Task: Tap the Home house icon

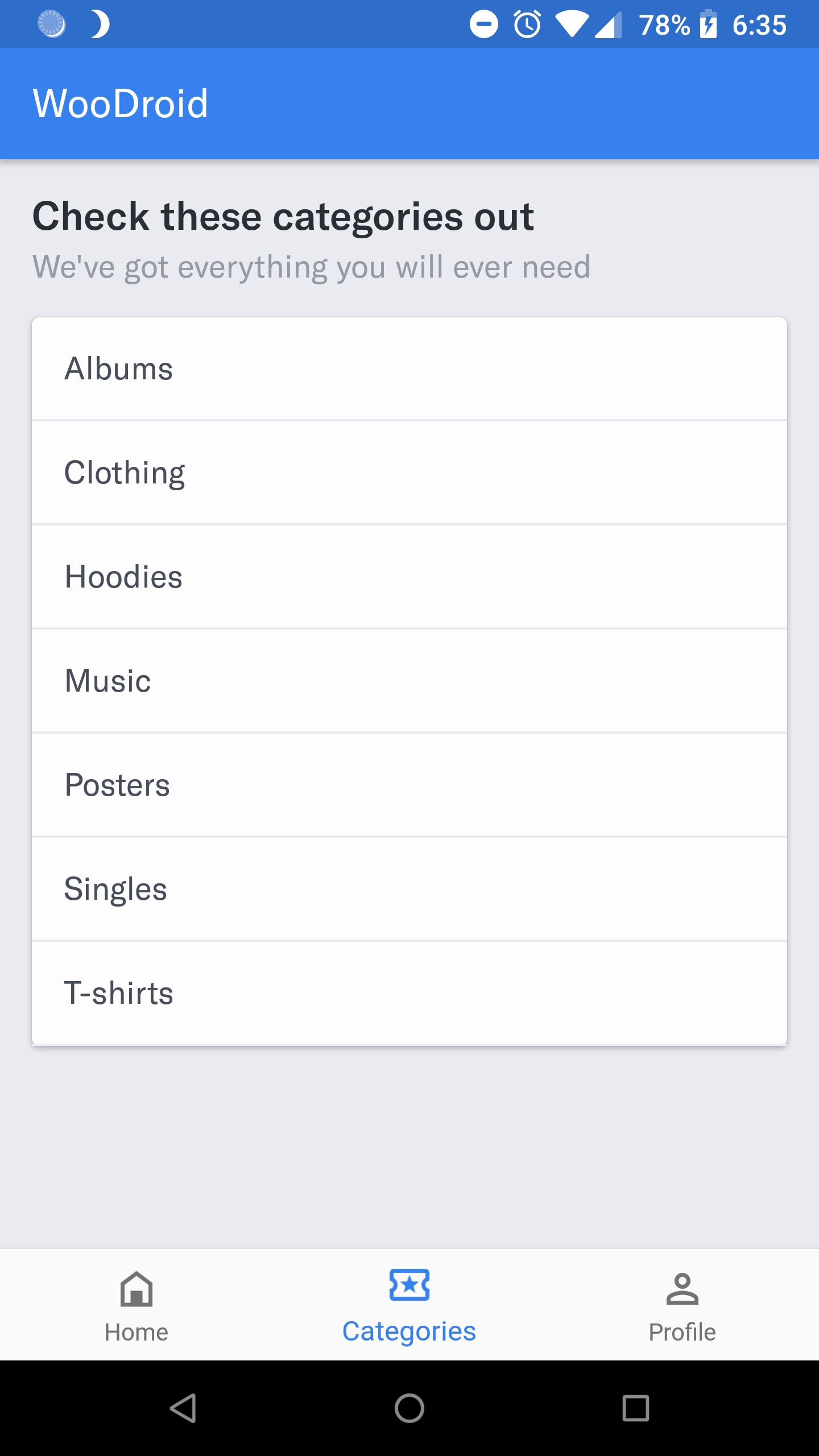Action: [x=136, y=1288]
